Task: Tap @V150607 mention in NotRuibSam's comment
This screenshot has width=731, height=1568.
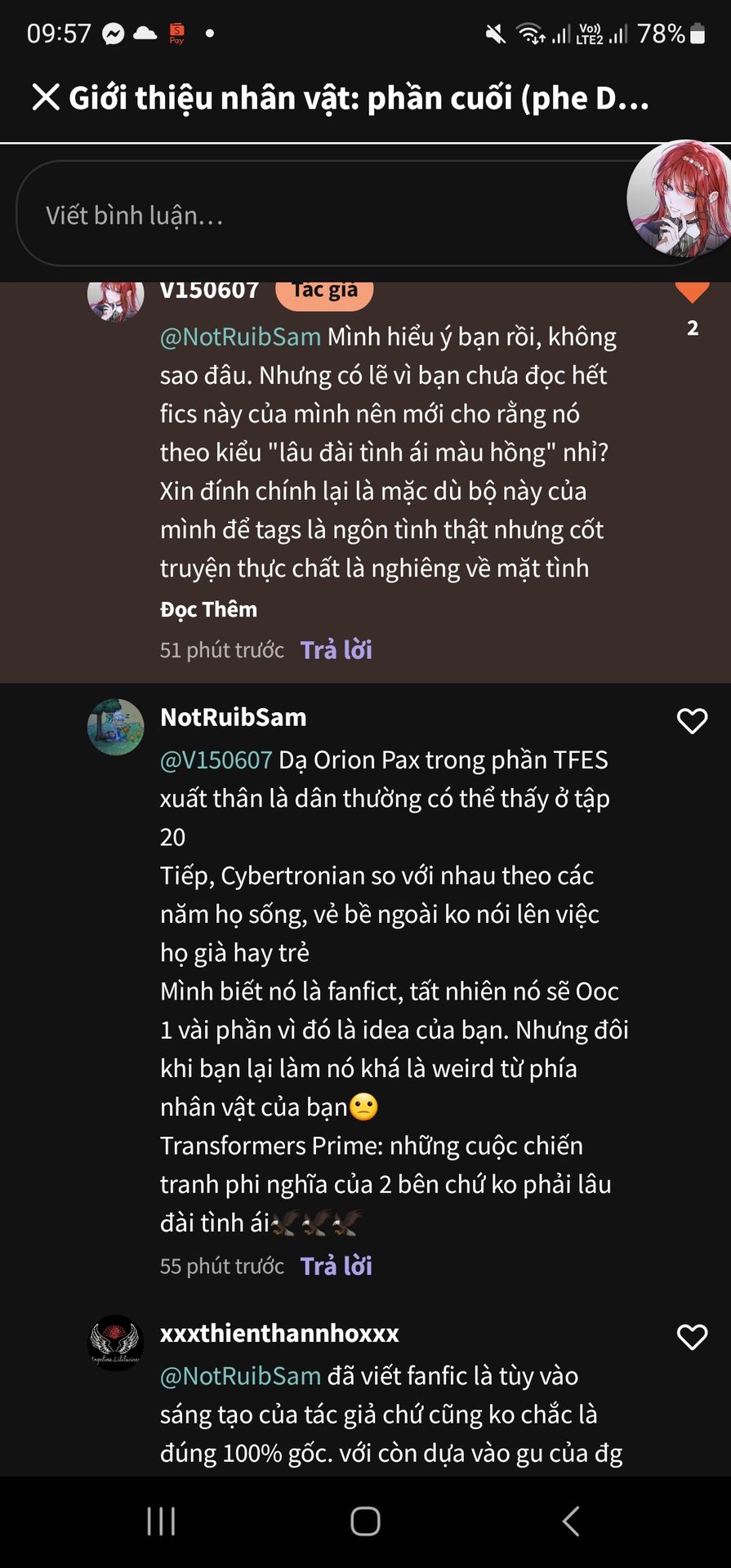Action: click(216, 759)
